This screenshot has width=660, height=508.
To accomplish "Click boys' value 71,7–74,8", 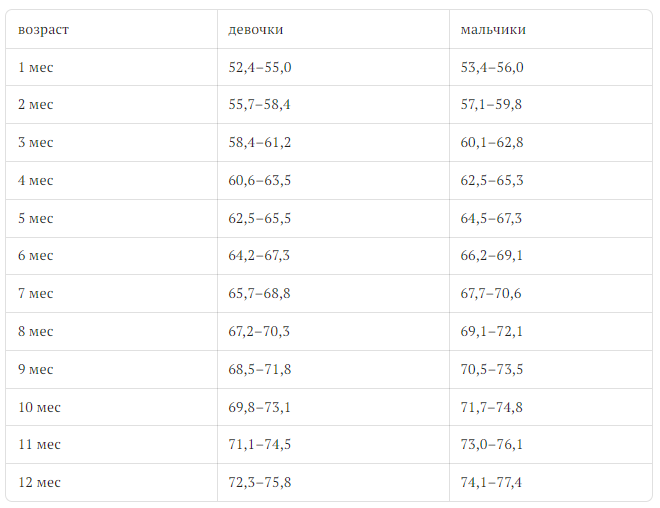I will [491, 407].
